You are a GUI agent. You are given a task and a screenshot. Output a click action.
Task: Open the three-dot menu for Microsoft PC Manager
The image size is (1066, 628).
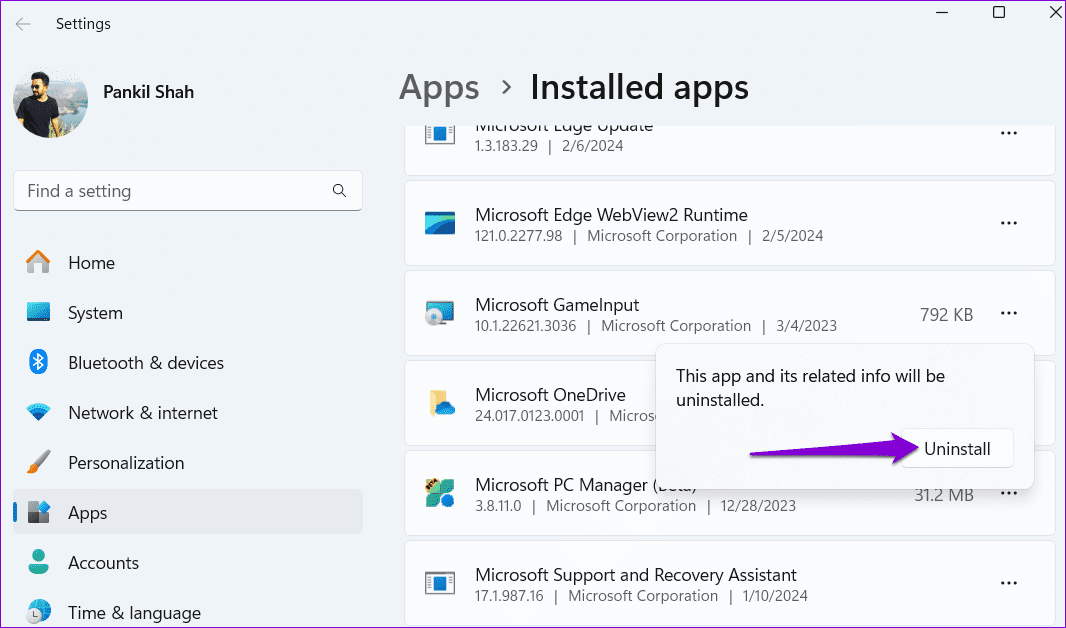pyautogui.click(x=1009, y=493)
